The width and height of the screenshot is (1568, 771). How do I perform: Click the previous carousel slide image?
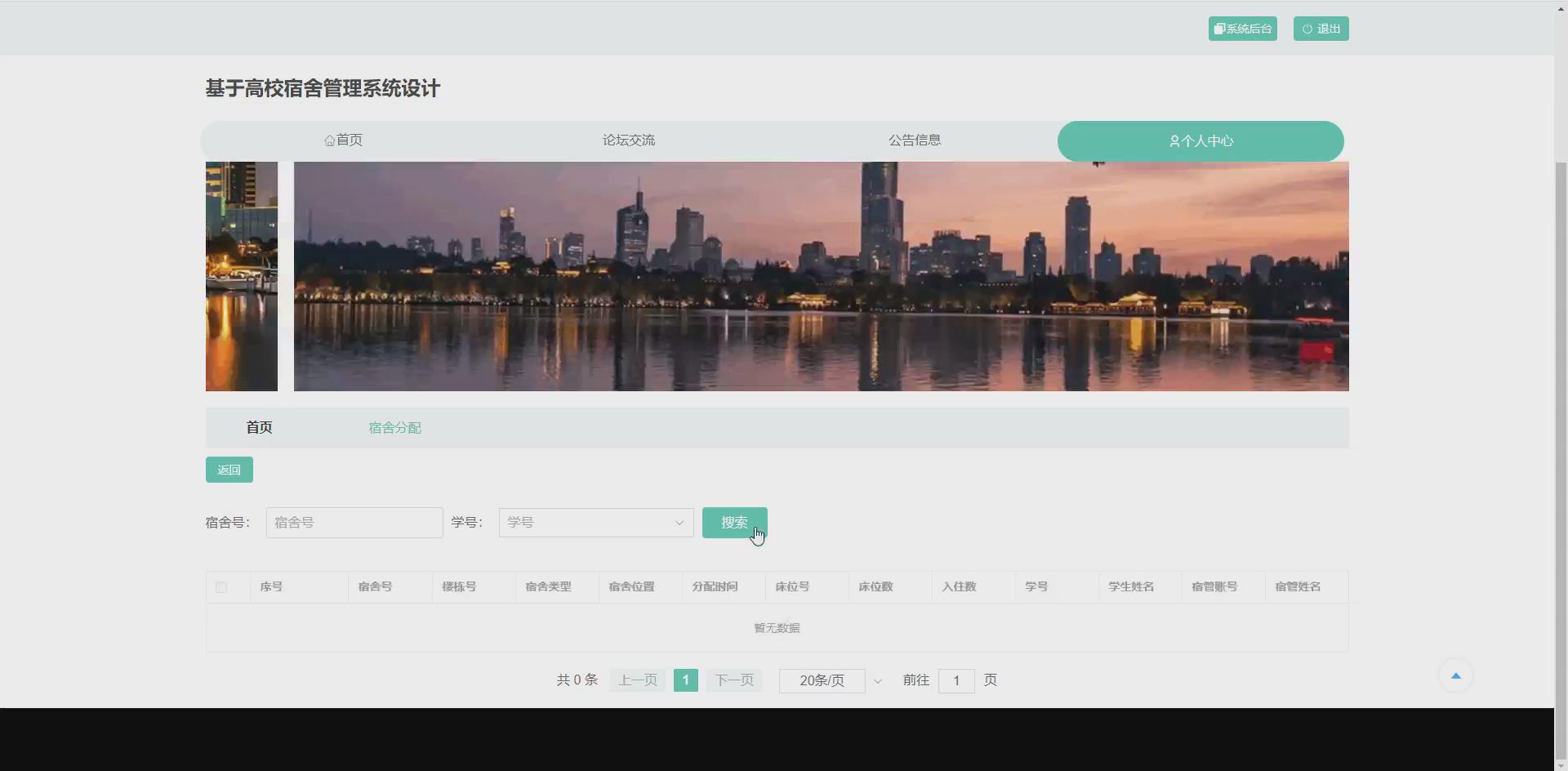[x=242, y=276]
